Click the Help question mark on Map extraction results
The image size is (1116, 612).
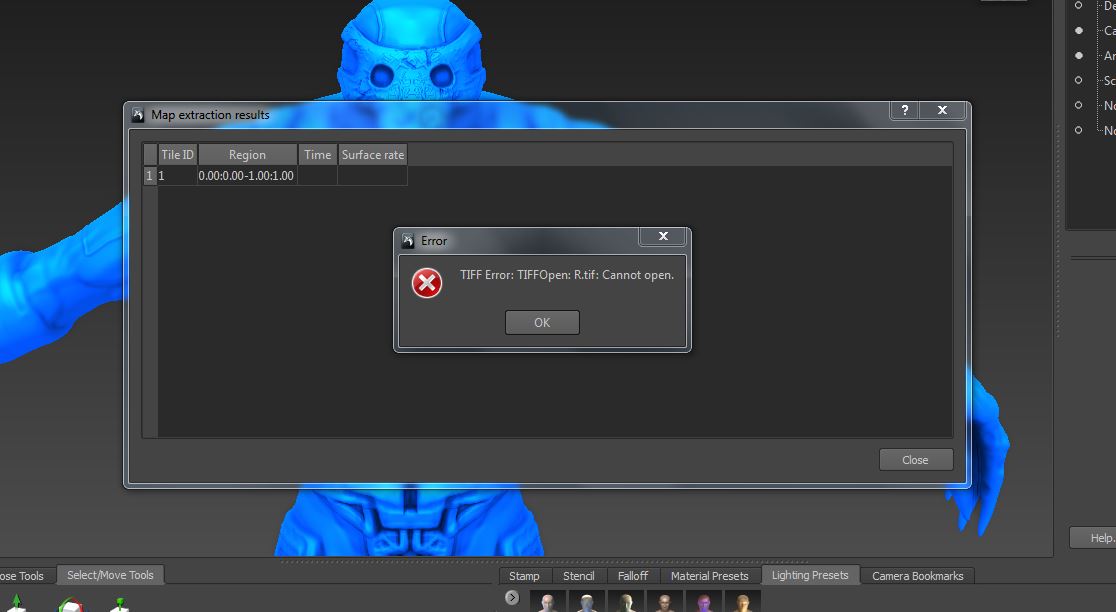[905, 110]
